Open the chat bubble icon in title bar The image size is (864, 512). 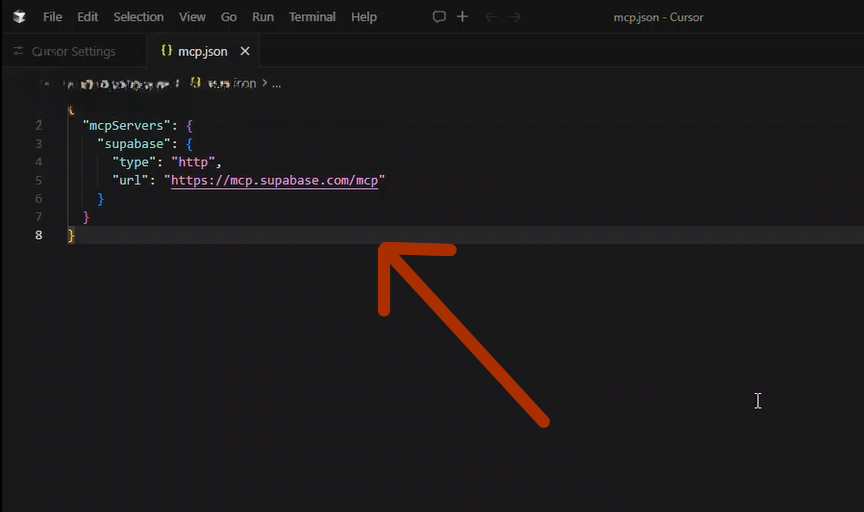pyautogui.click(x=439, y=17)
